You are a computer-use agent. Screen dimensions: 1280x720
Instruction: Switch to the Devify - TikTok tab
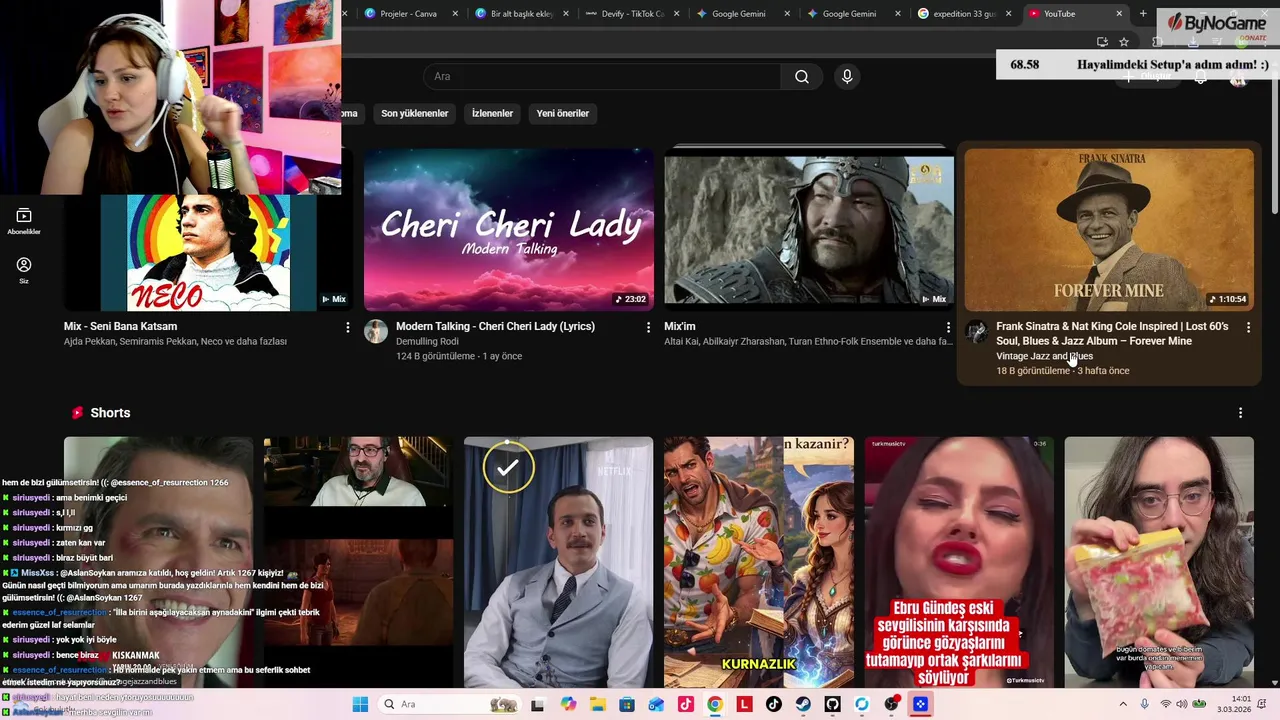632,14
